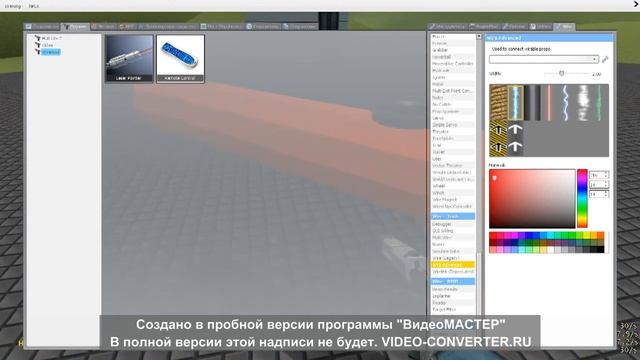Collapse the Wire - Tools category header
This screenshot has height=360, width=640.
(453, 216)
